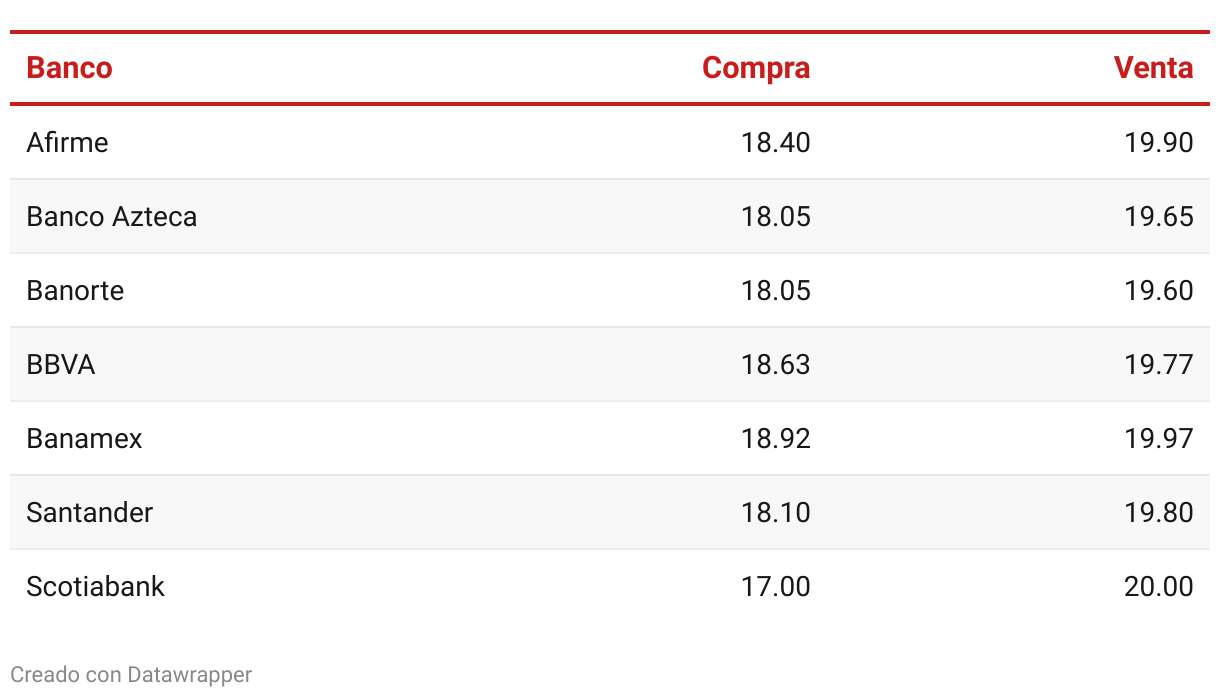Click Afirme's Venta value 19.90

point(1159,142)
